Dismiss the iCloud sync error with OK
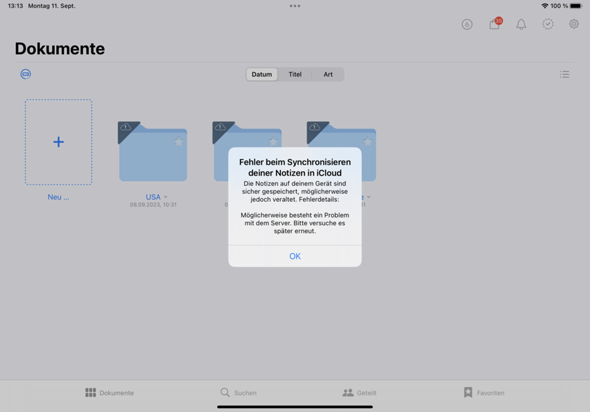Viewport: 590px width, 412px height. click(x=295, y=256)
